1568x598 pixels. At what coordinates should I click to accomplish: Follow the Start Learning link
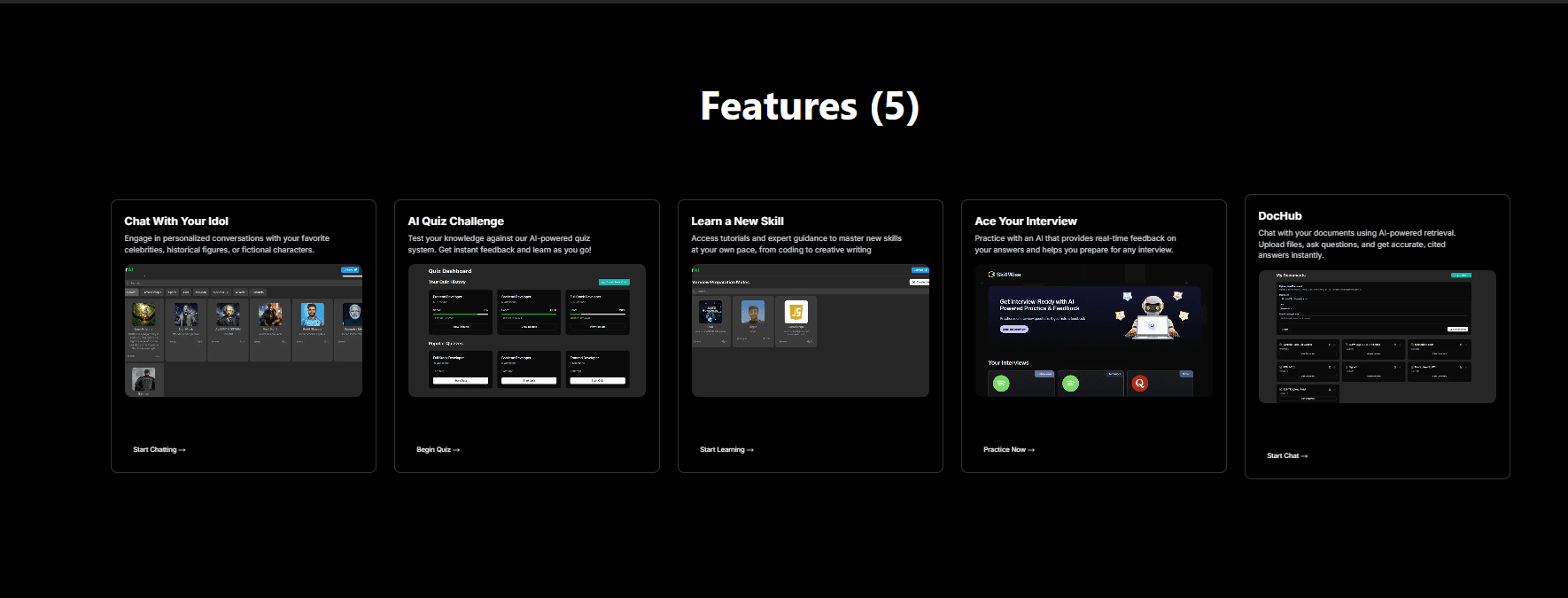pyautogui.click(x=726, y=450)
